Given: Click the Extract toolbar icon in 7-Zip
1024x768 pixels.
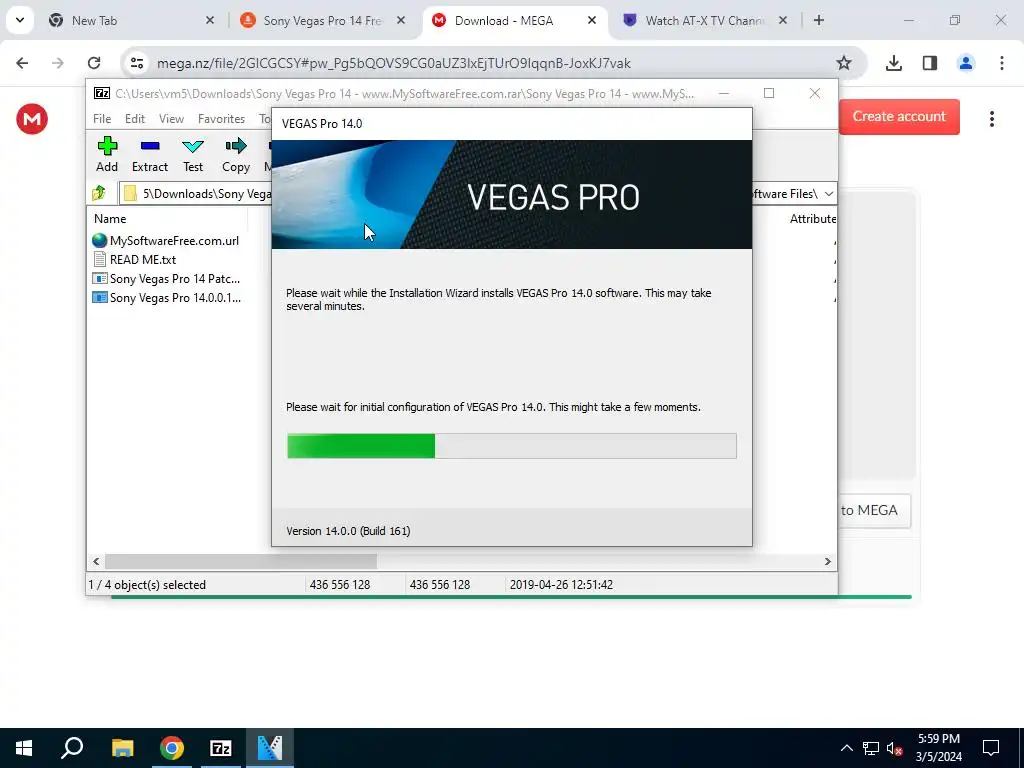Looking at the screenshot, I should [150, 155].
